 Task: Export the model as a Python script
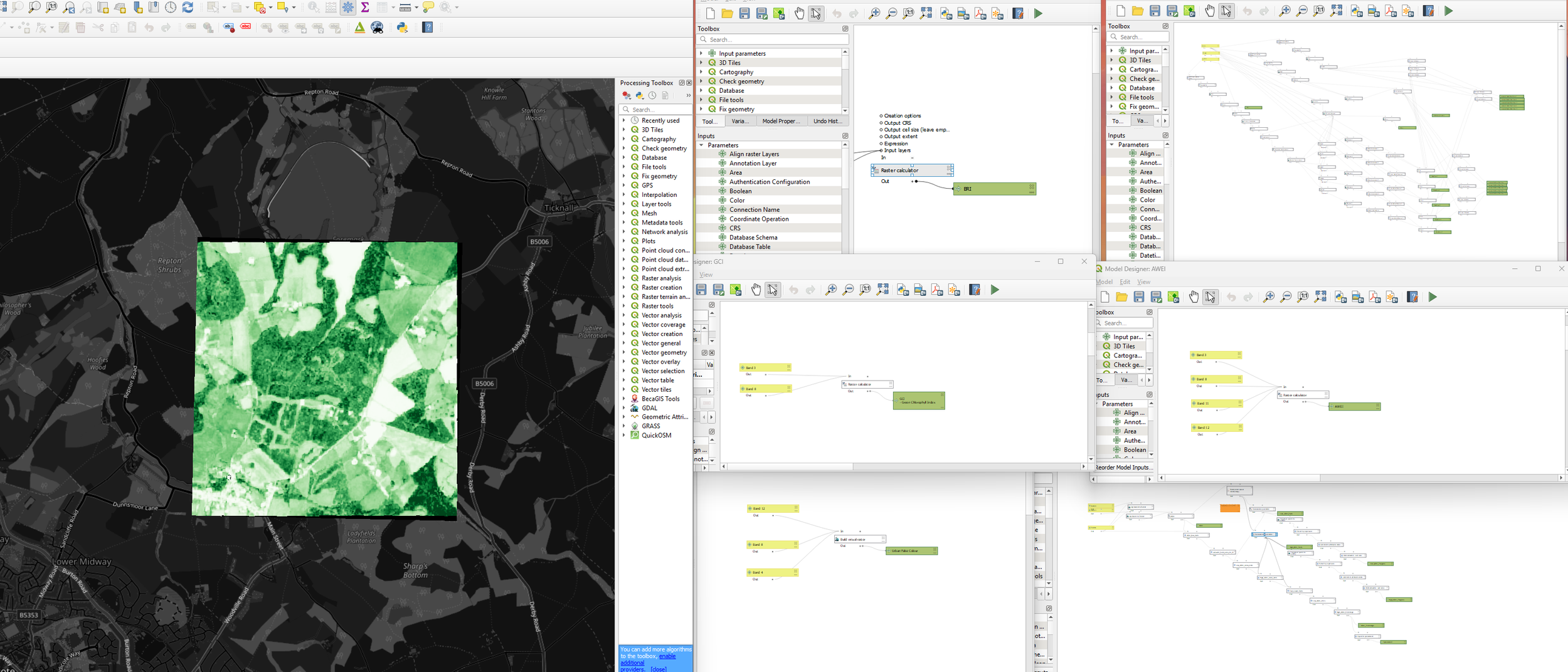point(946,13)
